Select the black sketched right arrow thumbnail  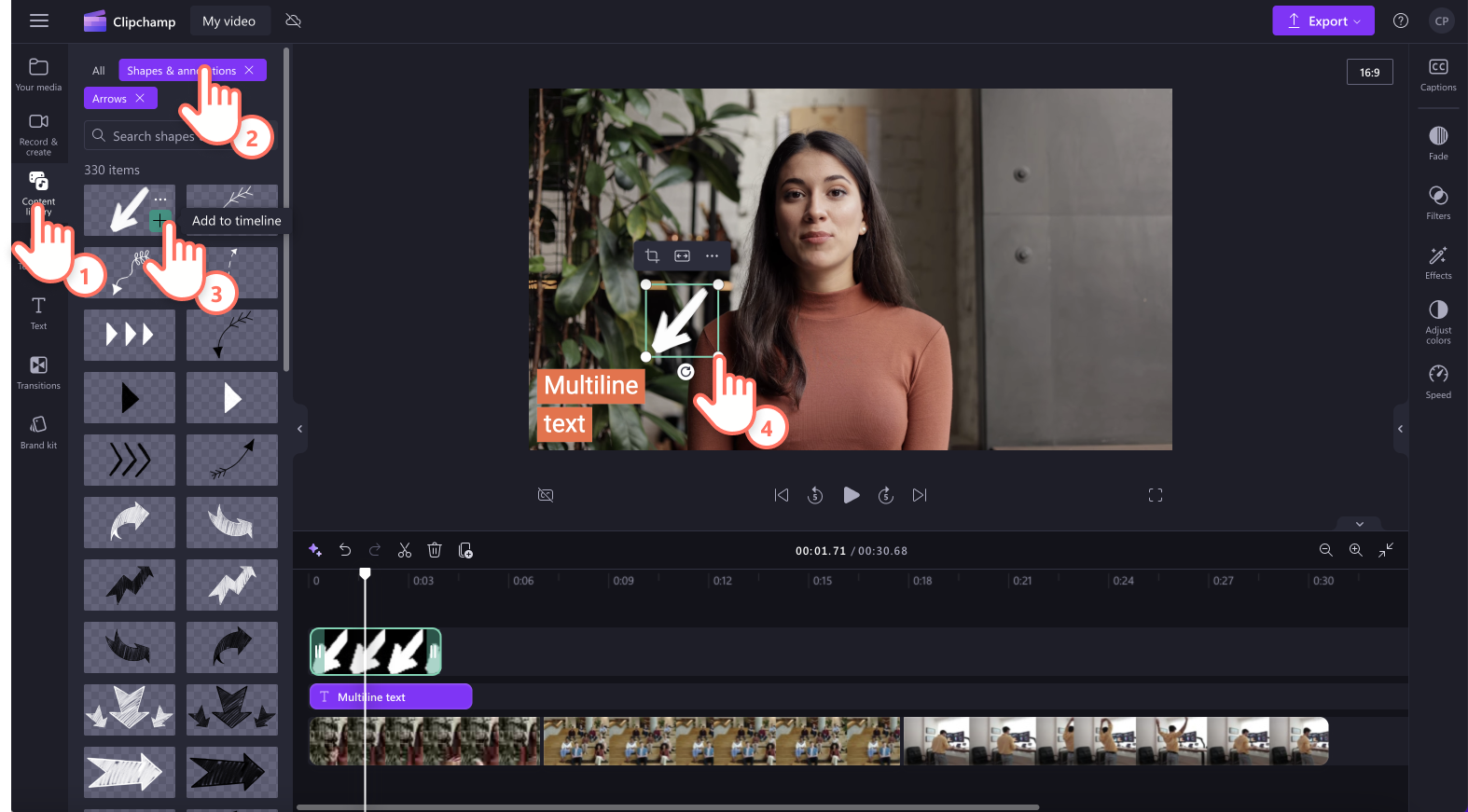coord(232,772)
